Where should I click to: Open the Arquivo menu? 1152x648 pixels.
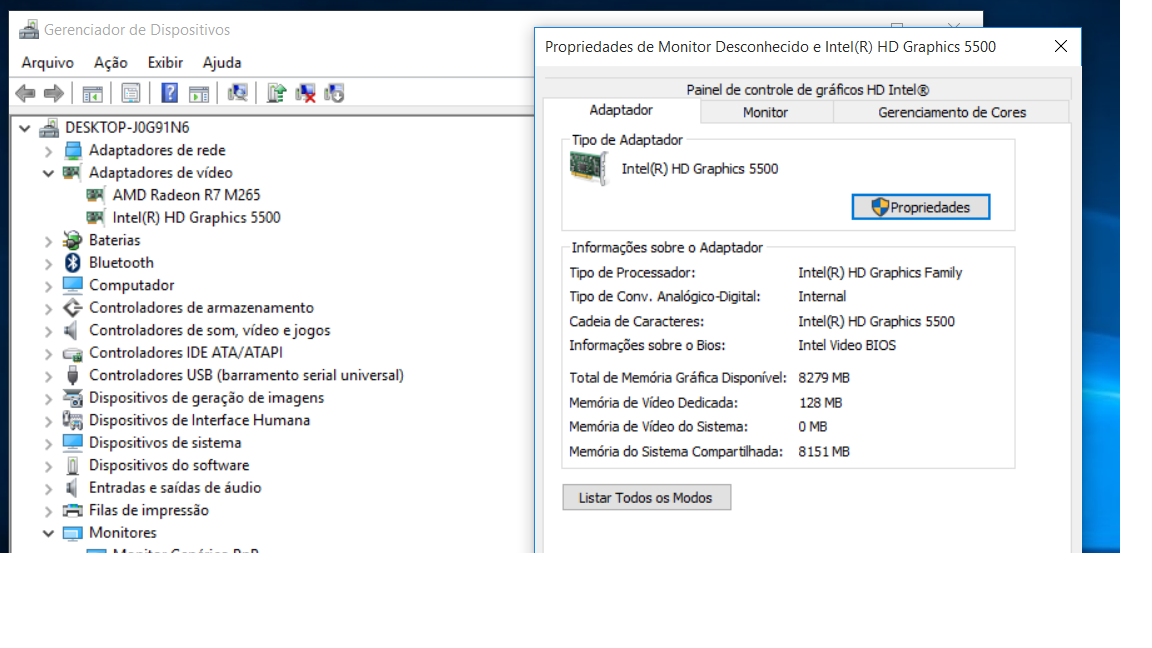48,62
